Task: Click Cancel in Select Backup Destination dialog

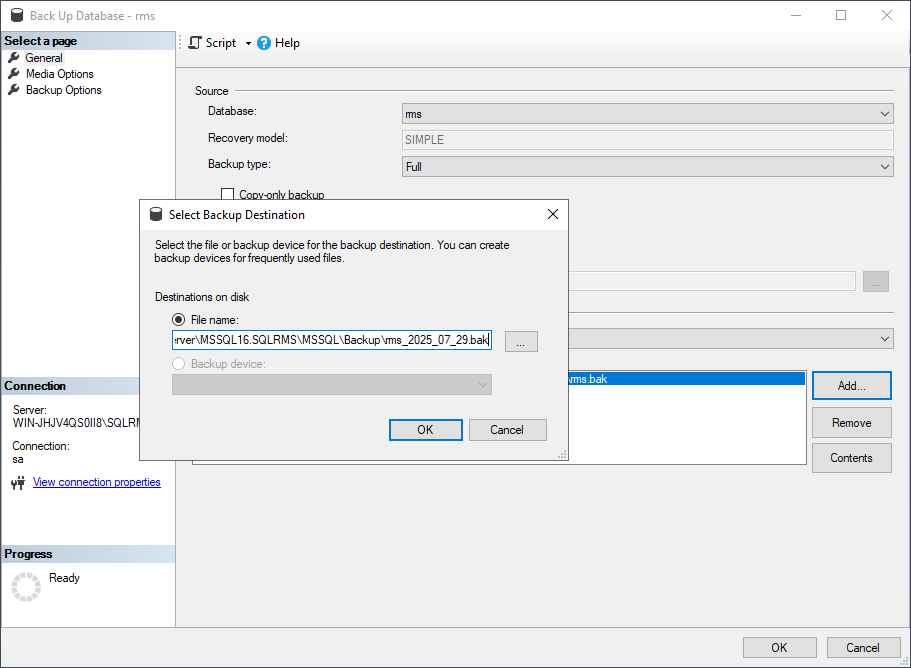Action: coord(507,430)
